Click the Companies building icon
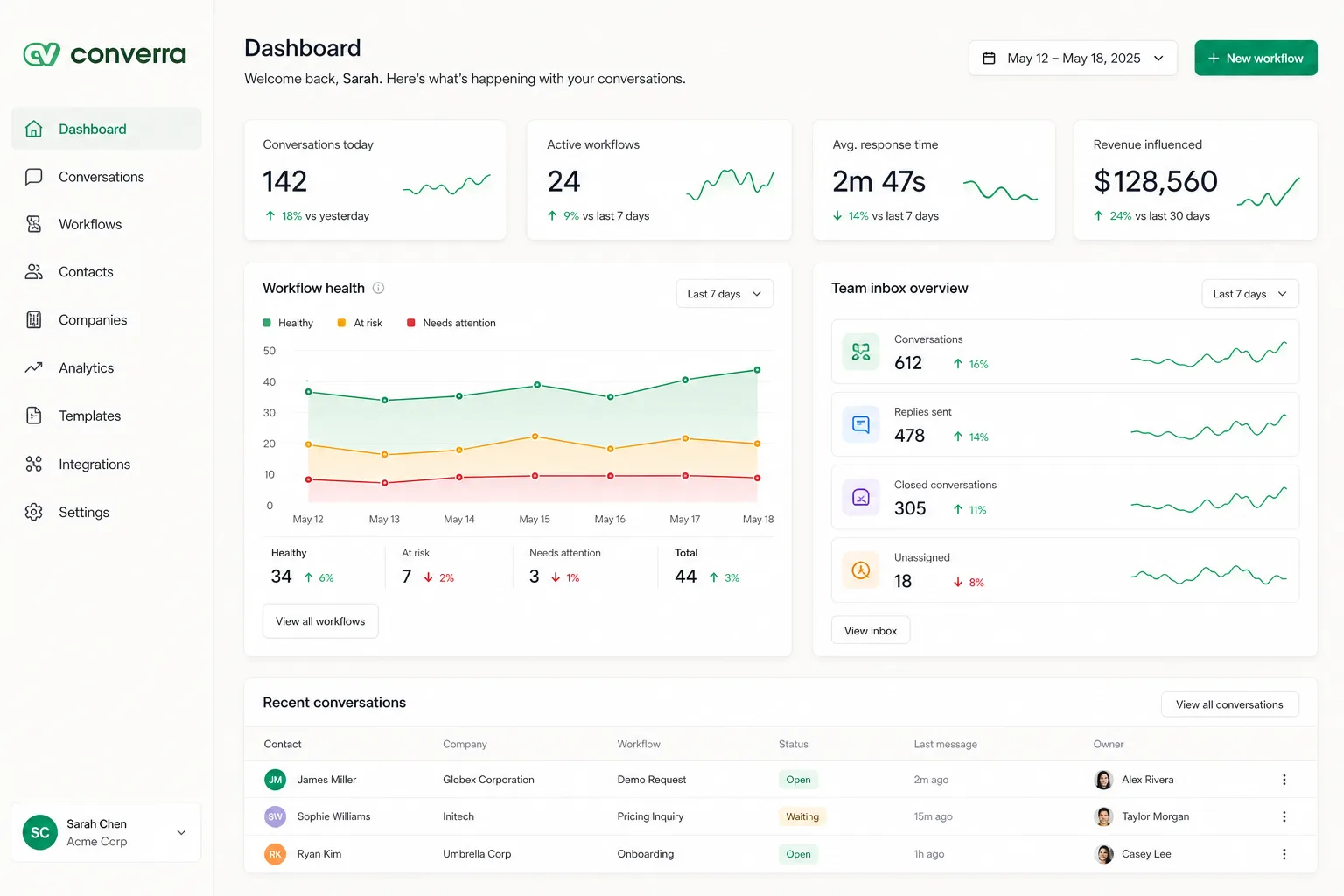Viewport: 1344px width, 896px height. point(34,320)
